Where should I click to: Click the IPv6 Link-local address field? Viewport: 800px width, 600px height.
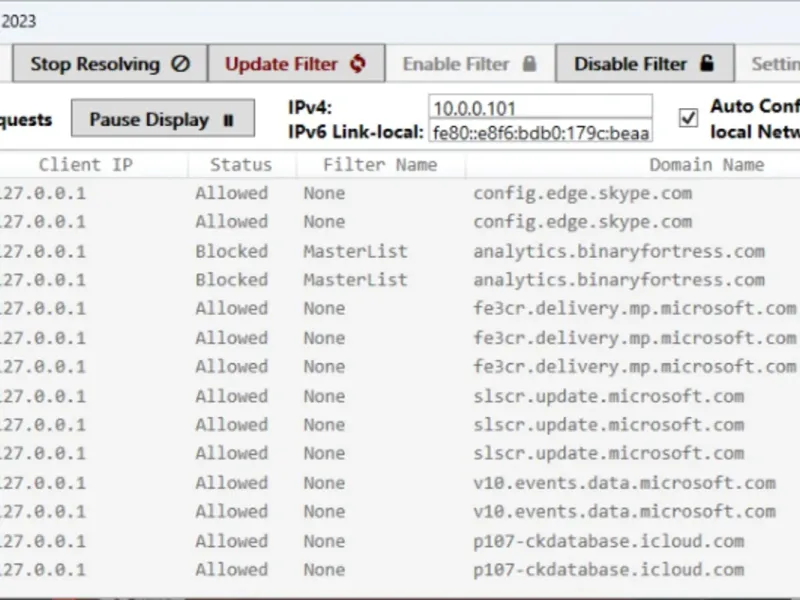pos(540,132)
